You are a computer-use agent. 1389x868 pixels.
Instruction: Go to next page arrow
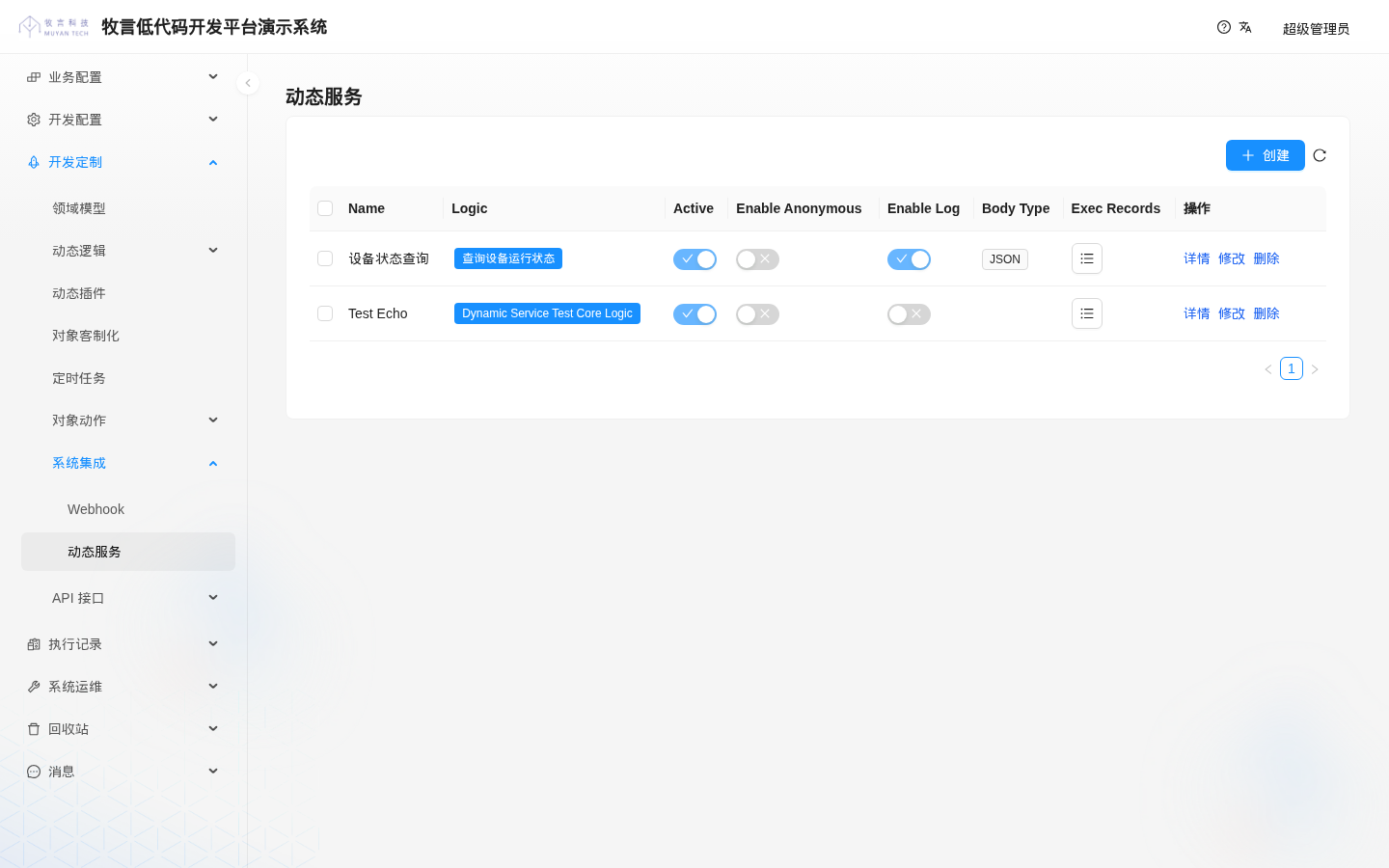tap(1315, 369)
